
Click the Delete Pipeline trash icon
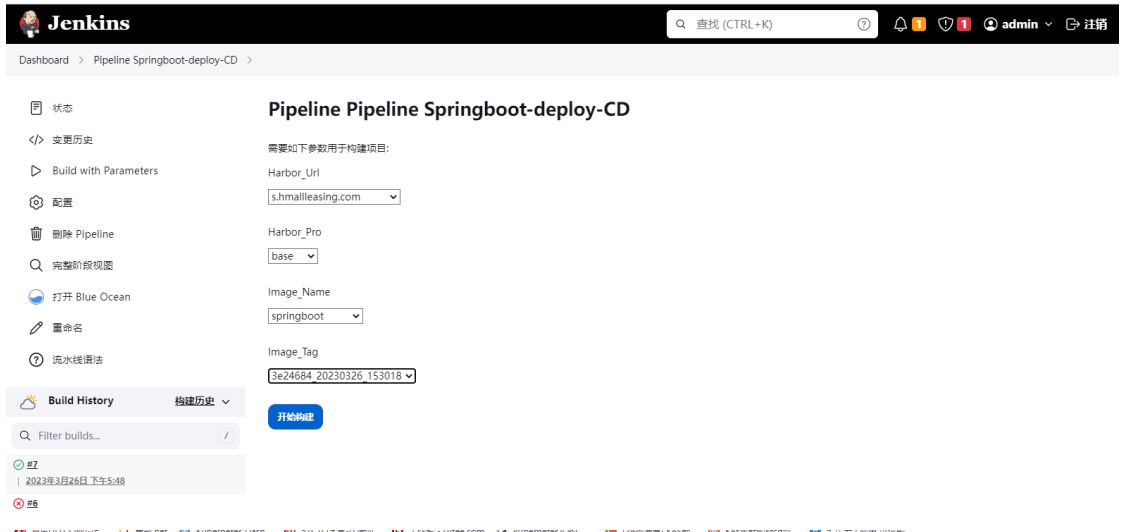36,234
